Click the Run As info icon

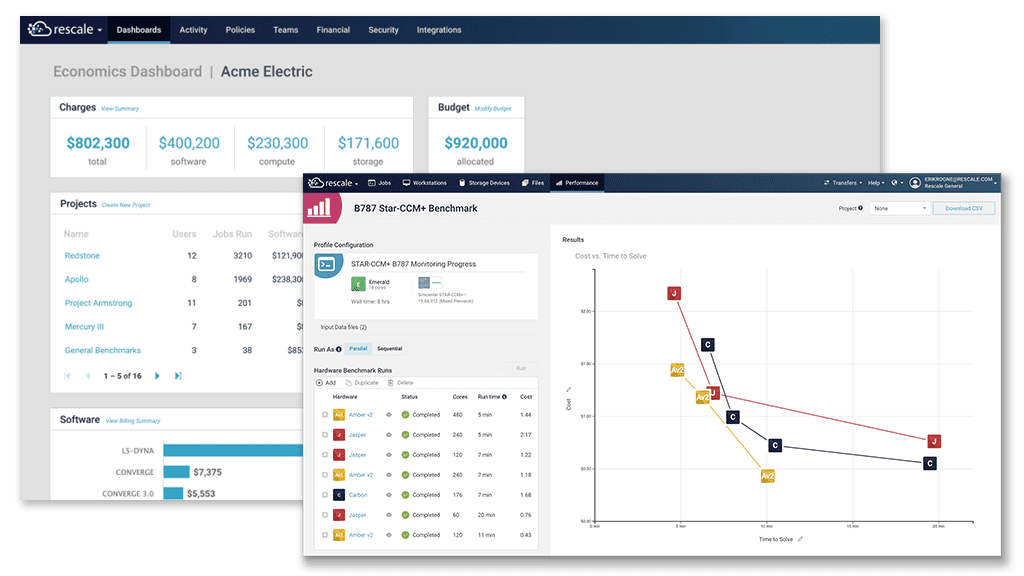338,349
